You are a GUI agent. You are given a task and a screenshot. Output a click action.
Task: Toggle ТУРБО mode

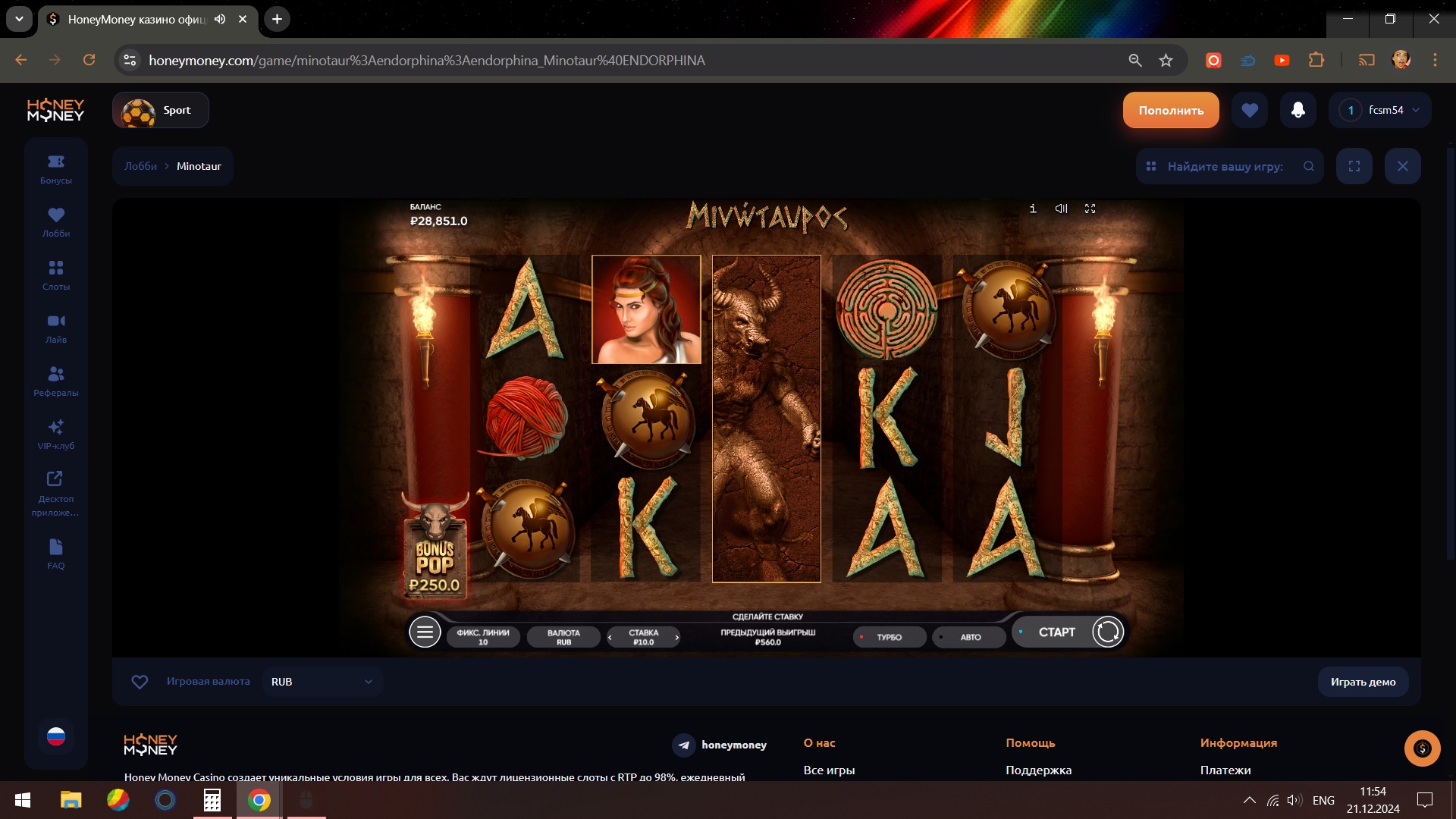[889, 637]
